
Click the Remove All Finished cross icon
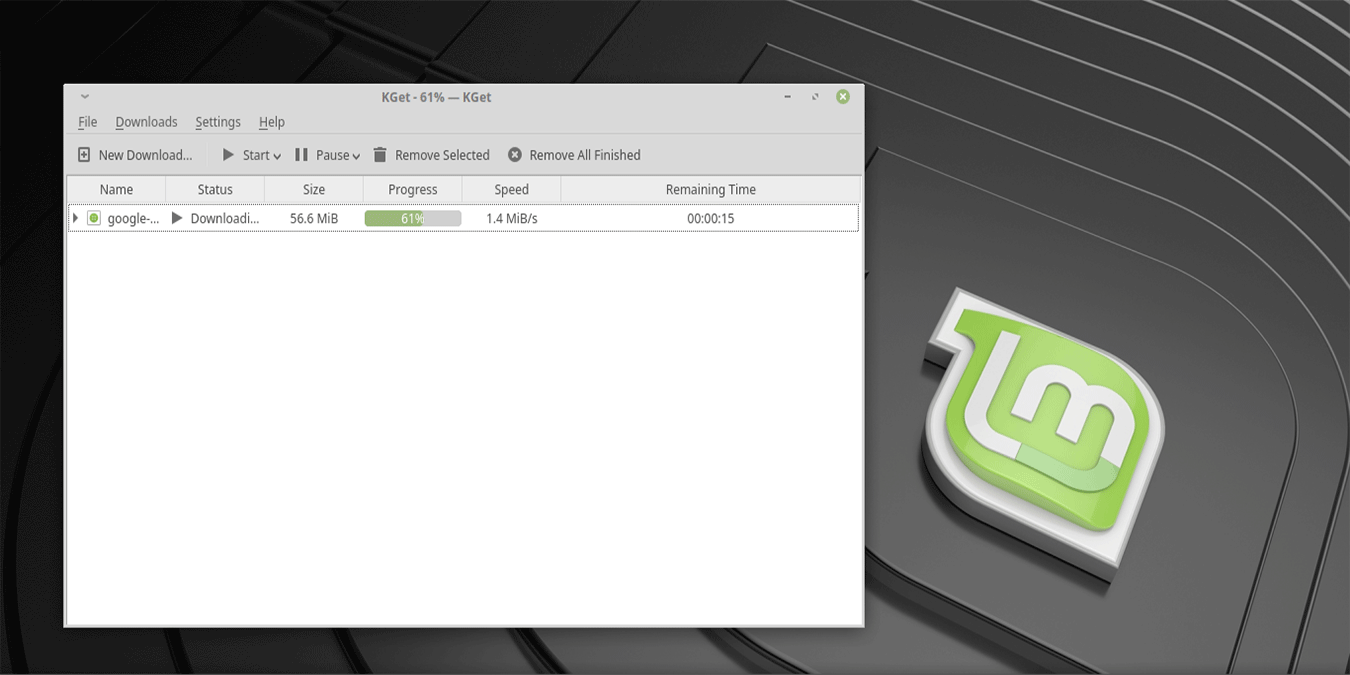pyautogui.click(x=514, y=154)
